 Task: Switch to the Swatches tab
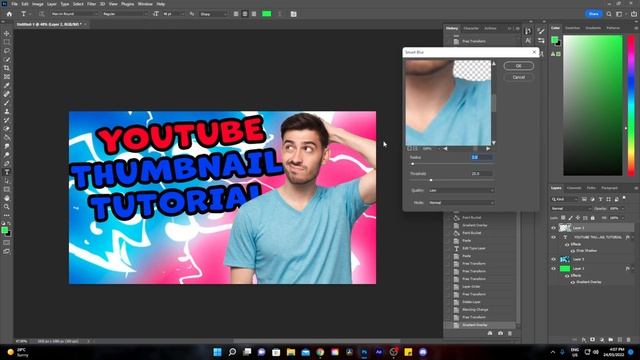coord(572,28)
